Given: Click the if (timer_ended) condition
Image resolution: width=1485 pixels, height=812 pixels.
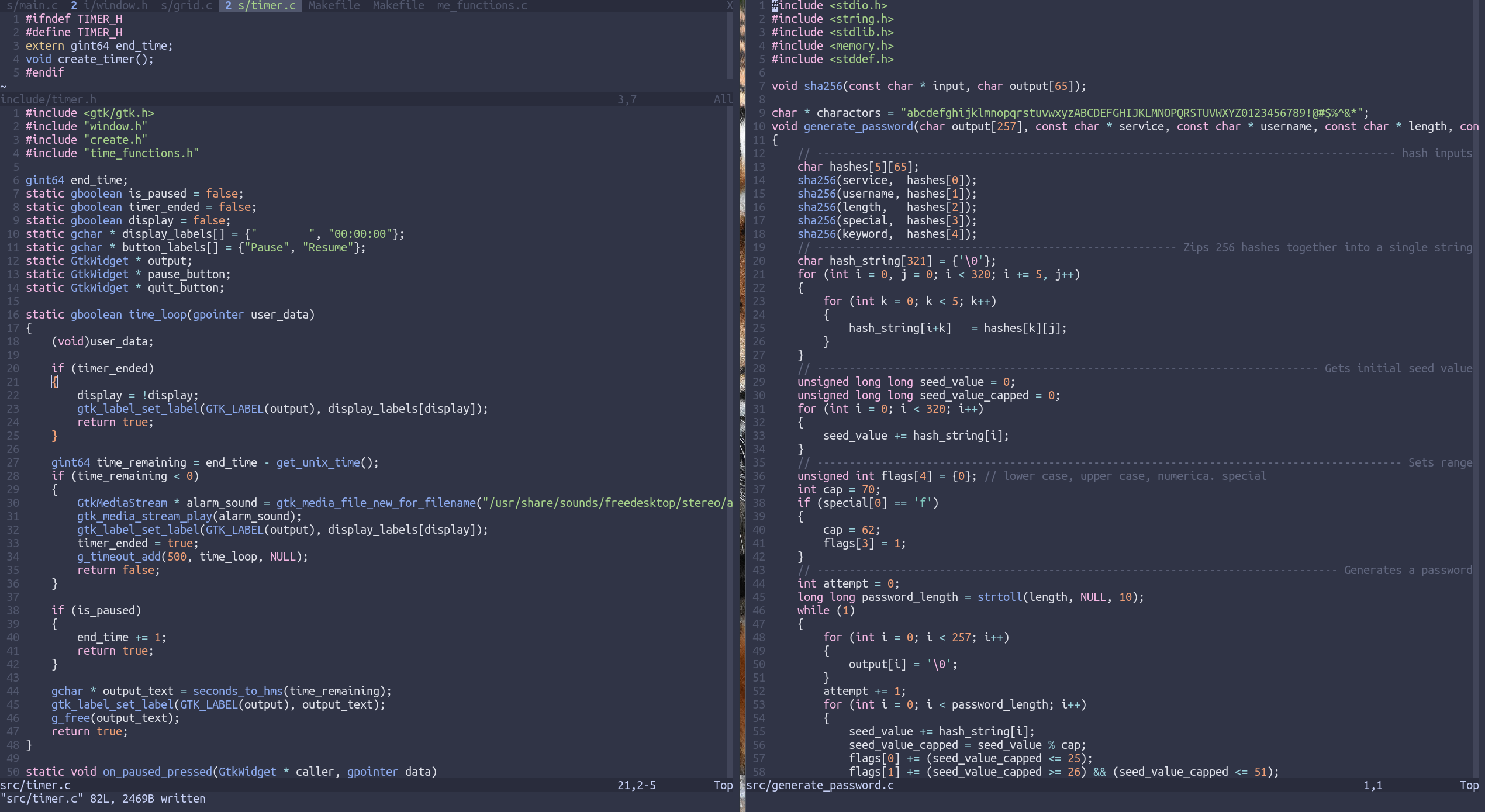Looking at the screenshot, I should pos(102,368).
